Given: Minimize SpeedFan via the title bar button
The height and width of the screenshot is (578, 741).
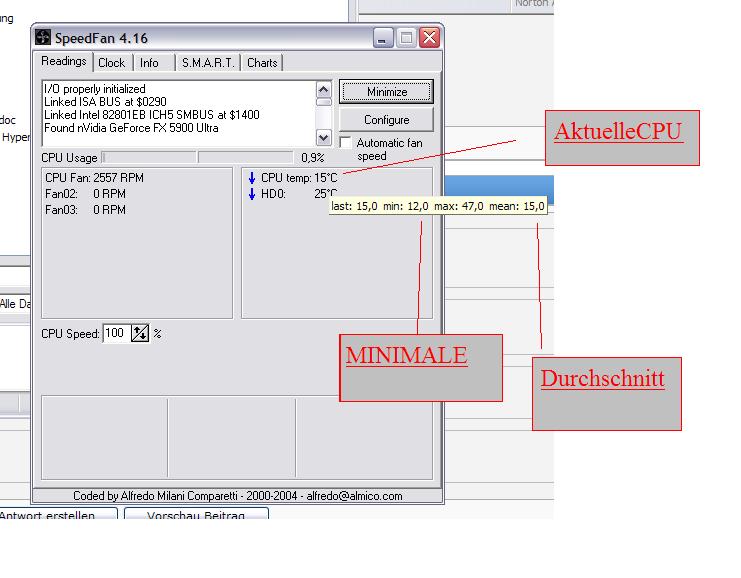Looking at the screenshot, I should coord(383,38).
